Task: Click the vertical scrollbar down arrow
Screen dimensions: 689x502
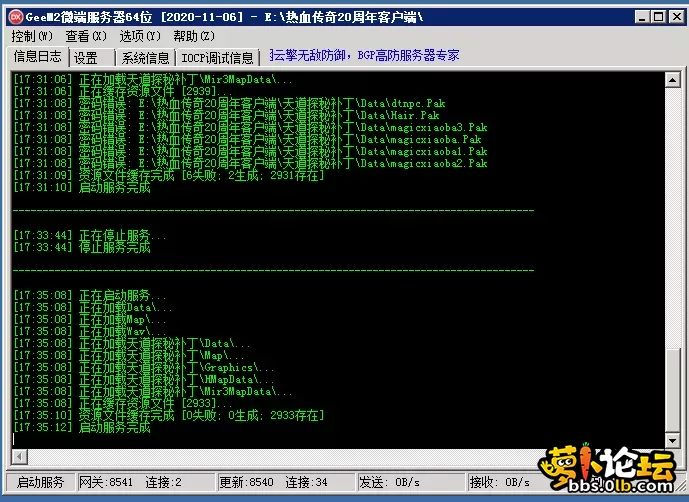Action: (672, 440)
